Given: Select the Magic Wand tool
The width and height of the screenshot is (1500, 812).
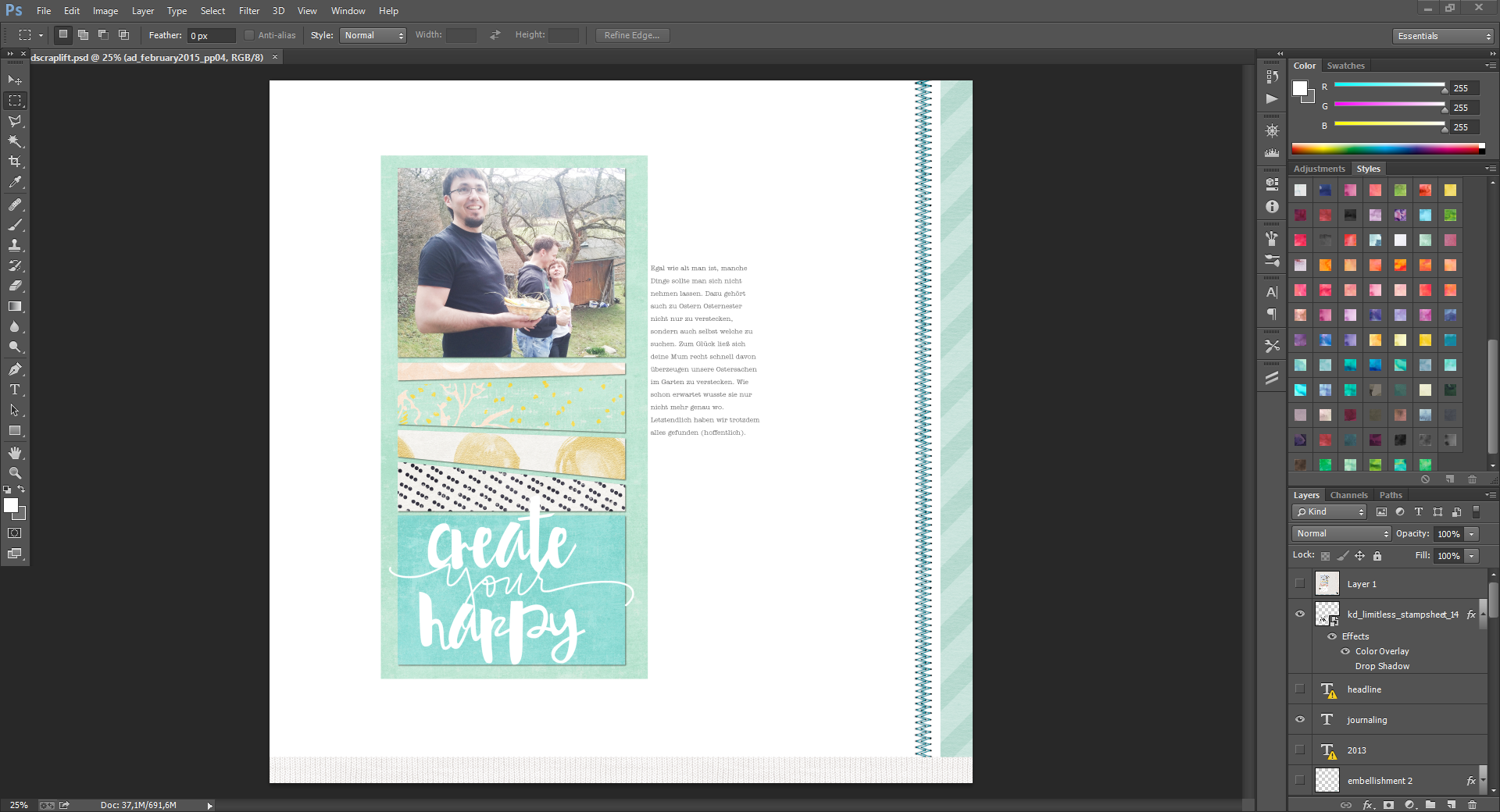Looking at the screenshot, I should [x=15, y=141].
